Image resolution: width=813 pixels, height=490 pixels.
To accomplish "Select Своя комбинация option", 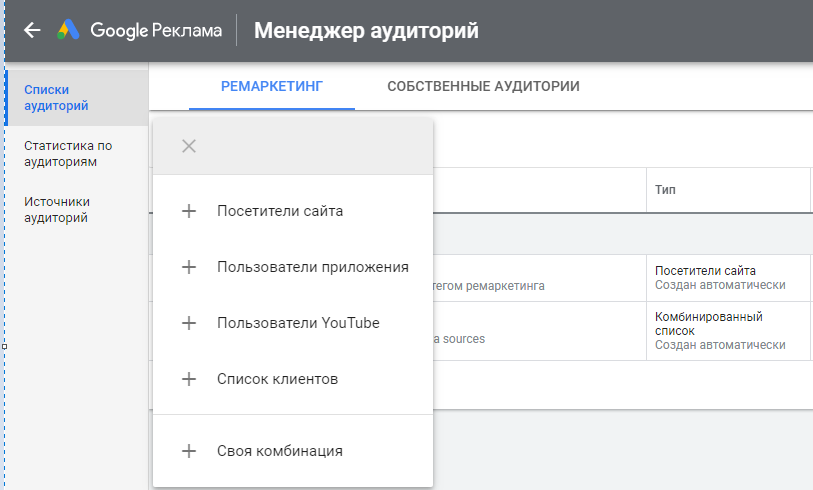I will (293, 451).
